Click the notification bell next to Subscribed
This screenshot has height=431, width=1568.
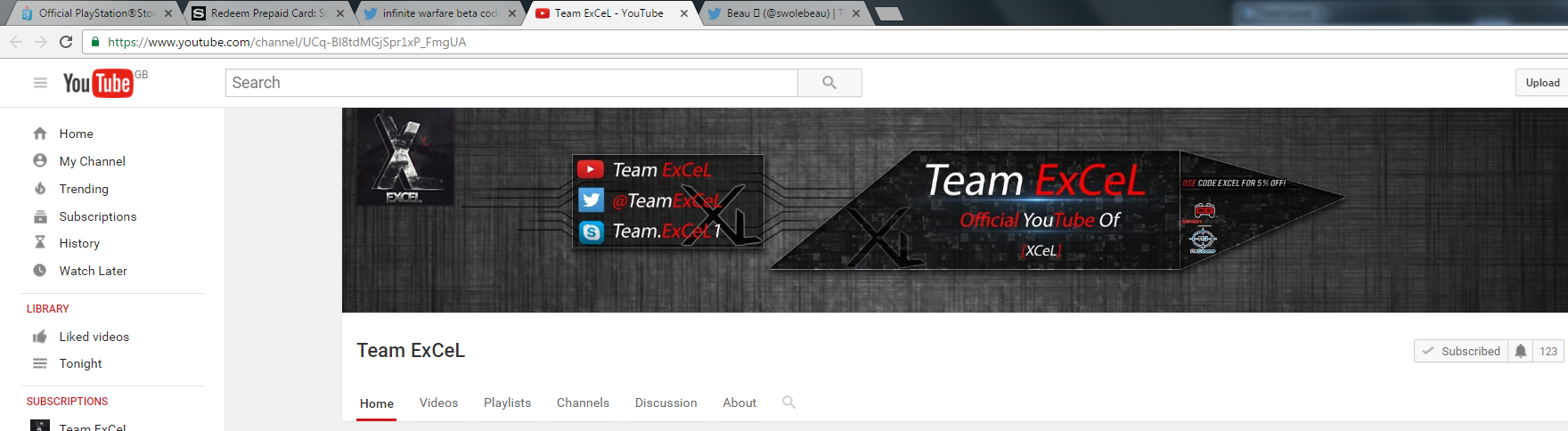click(1521, 351)
